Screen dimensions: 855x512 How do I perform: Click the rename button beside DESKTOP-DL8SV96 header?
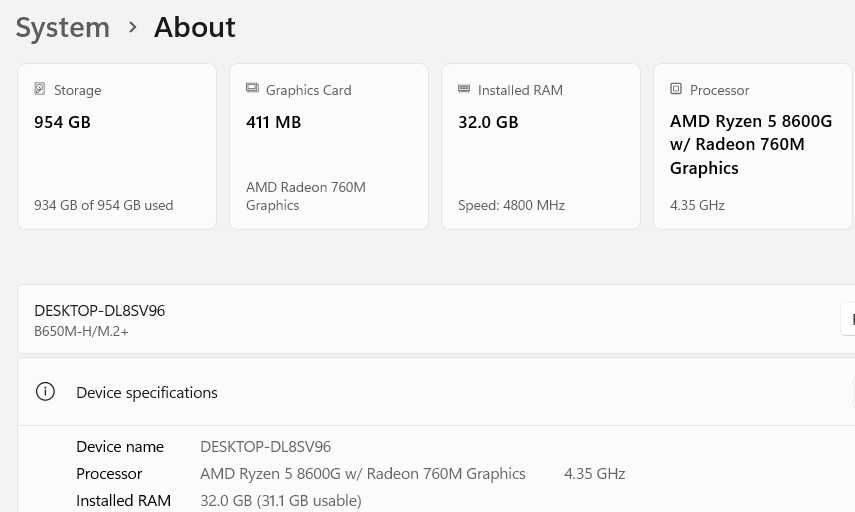pyautogui.click(x=848, y=320)
